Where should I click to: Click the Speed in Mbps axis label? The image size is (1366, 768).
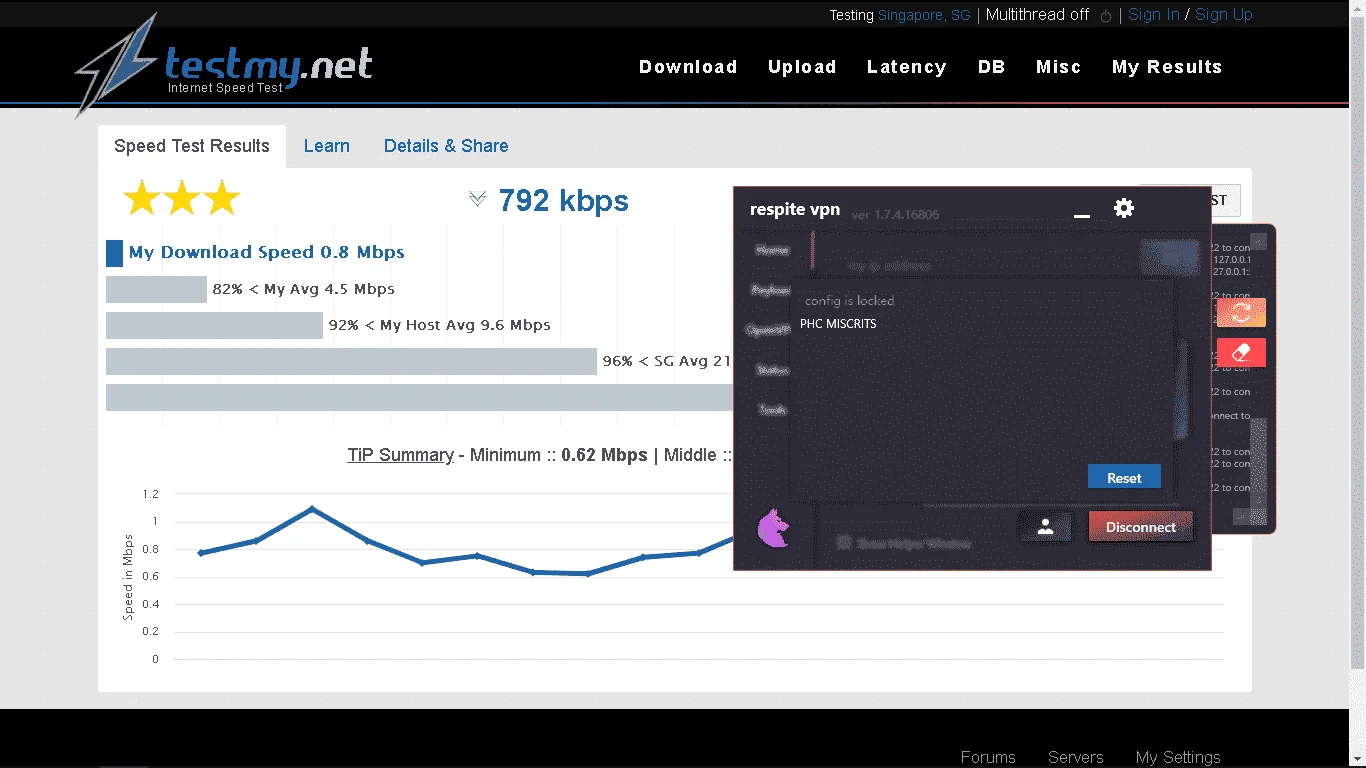tap(128, 577)
